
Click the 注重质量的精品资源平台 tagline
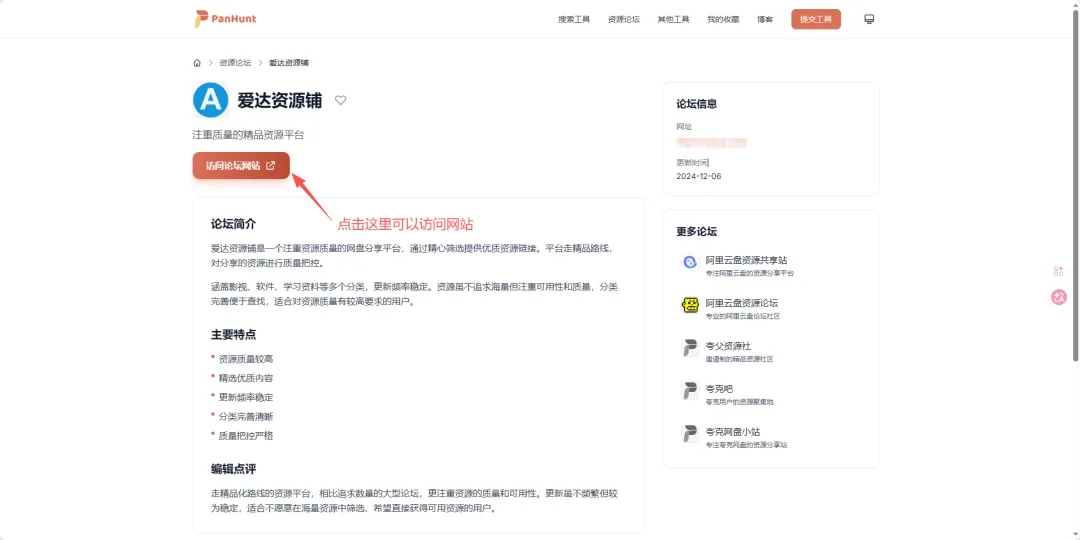click(x=248, y=135)
